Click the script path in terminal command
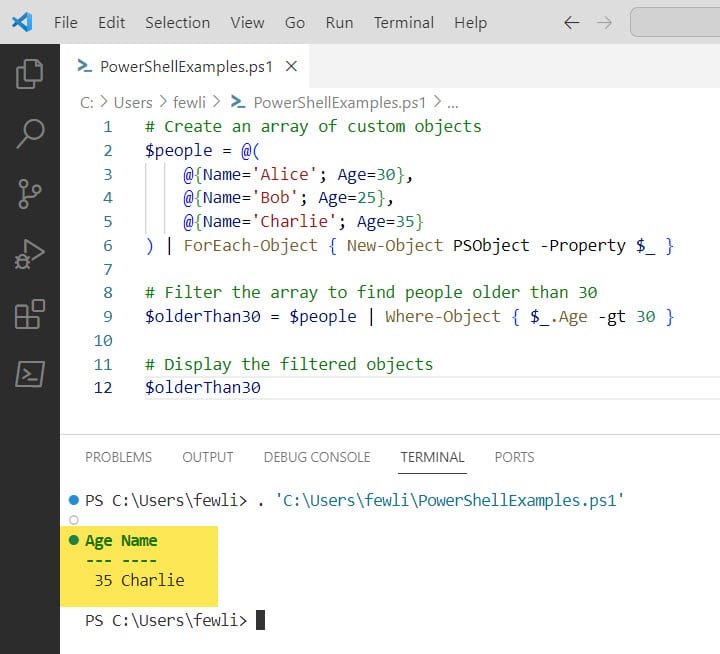The width and height of the screenshot is (720, 654). coord(450,500)
